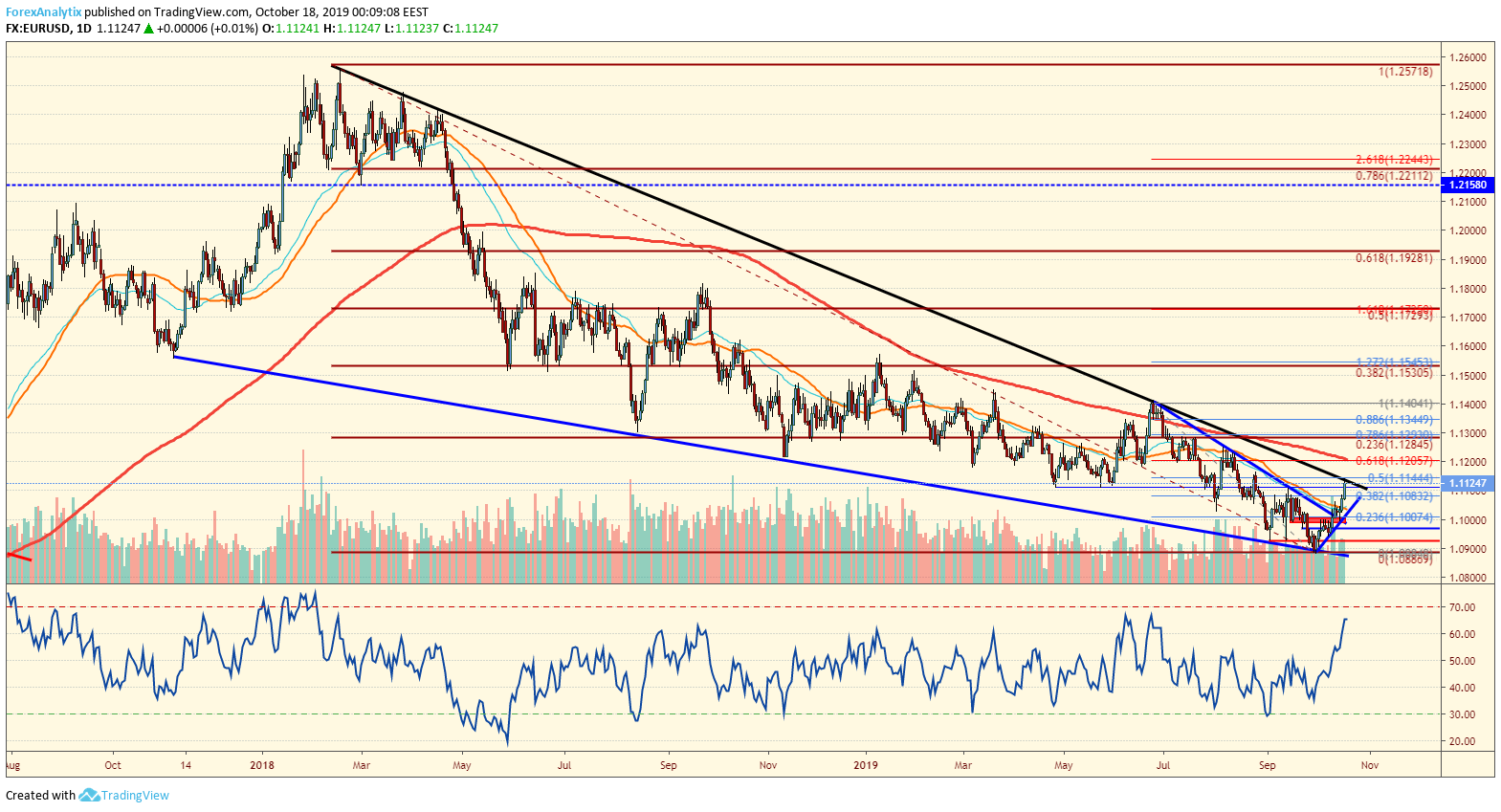The image size is (1501, 812).
Task: Click the 1.16000 price axis label
Action: pos(1468,346)
